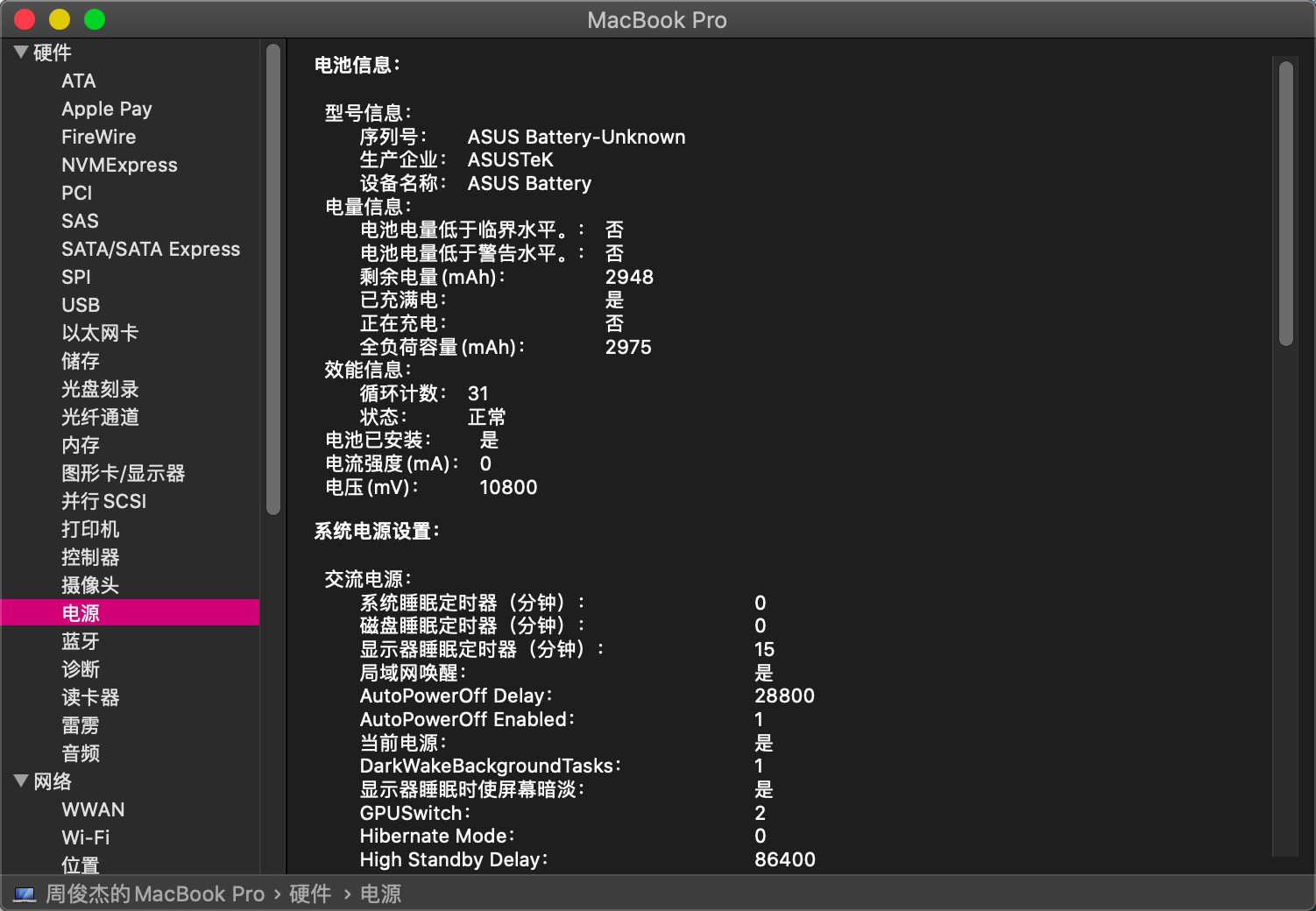Click the MacBook Pro computer icon in path bar
The height and width of the screenshot is (911, 1316).
pyautogui.click(x=25, y=894)
